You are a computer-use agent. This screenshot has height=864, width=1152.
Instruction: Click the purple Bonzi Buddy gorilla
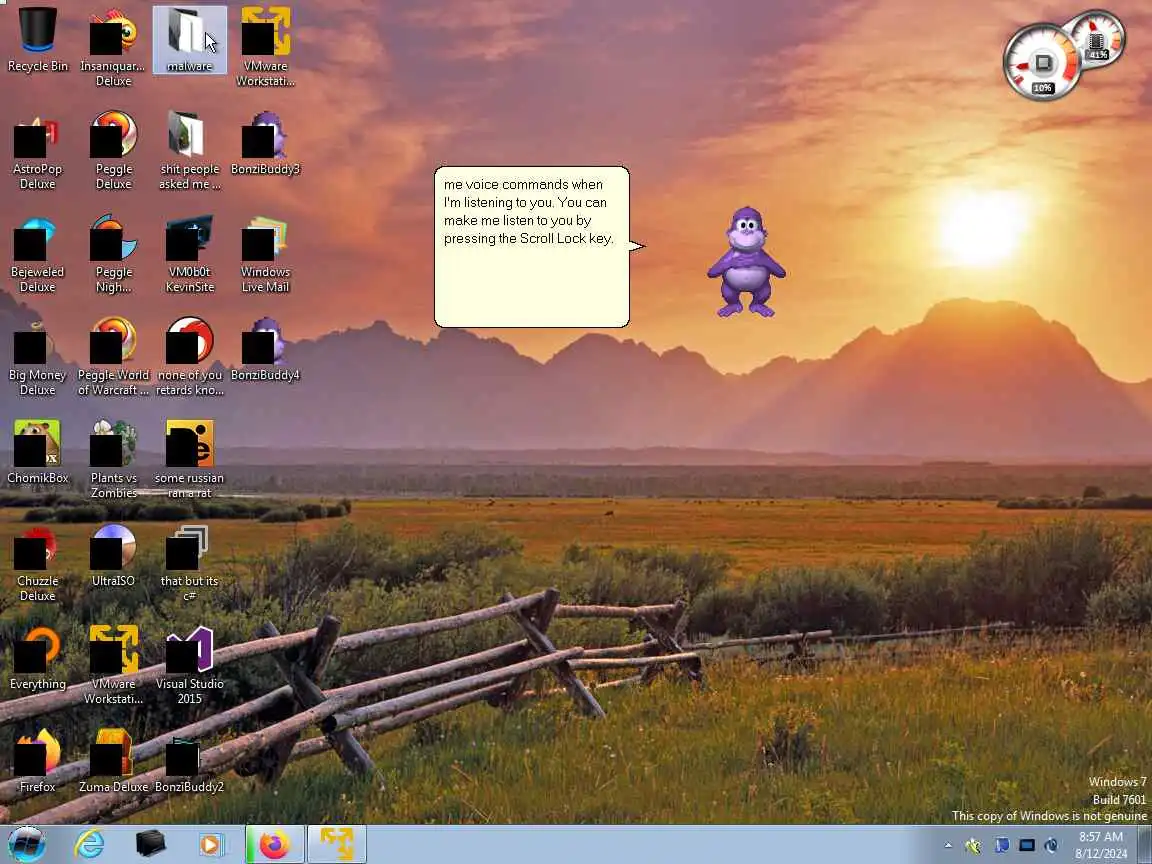click(746, 262)
